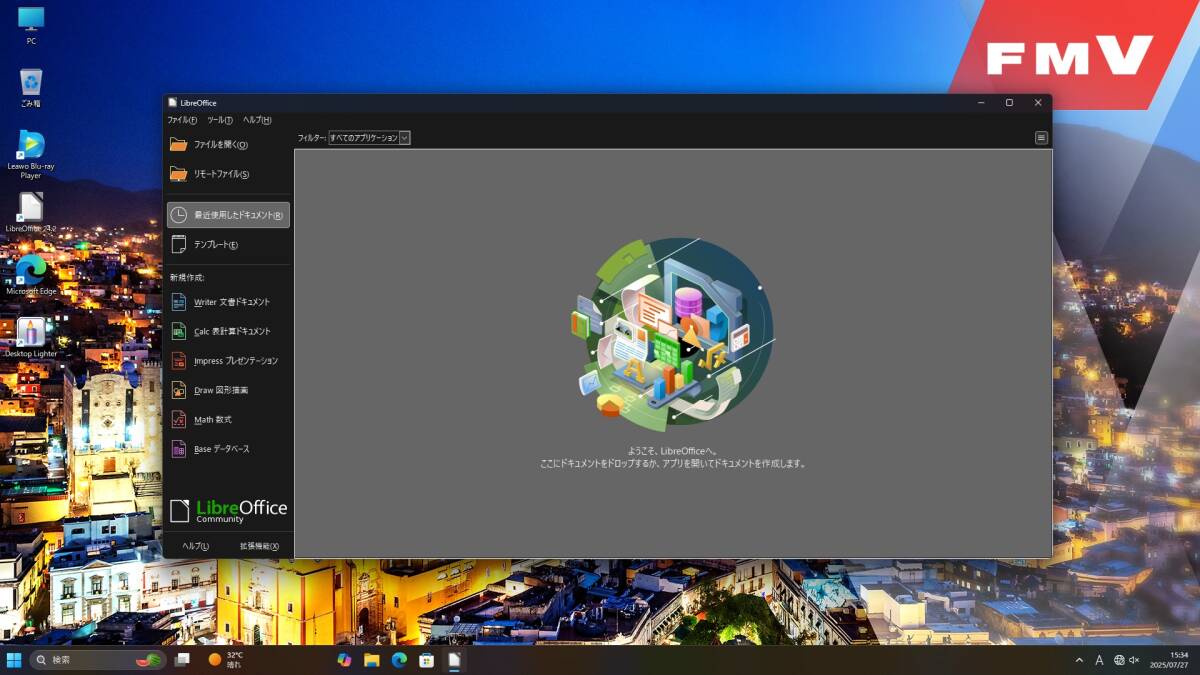
Task: Click the LibreOffice taskbar icon
Action: pyautogui.click(x=454, y=660)
